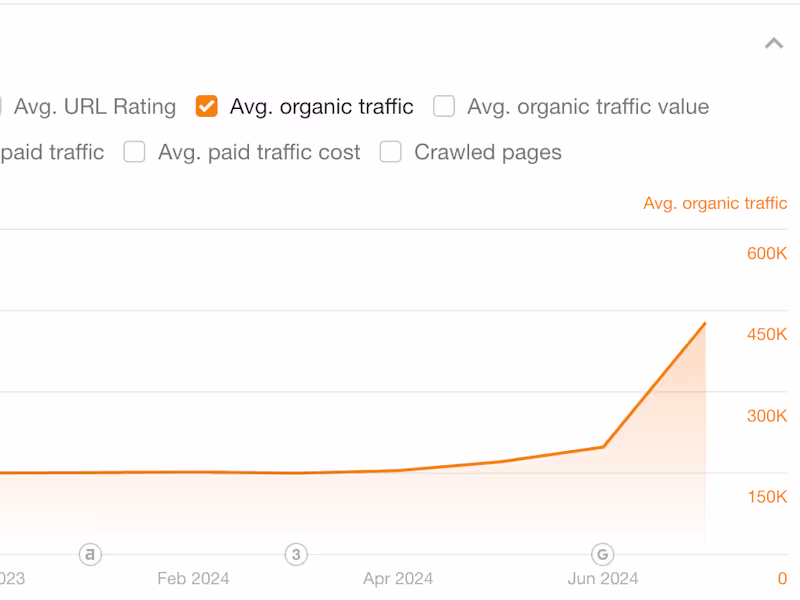Click the orange Avg. organic traffic axis label
The image size is (800, 600).
[x=715, y=203]
